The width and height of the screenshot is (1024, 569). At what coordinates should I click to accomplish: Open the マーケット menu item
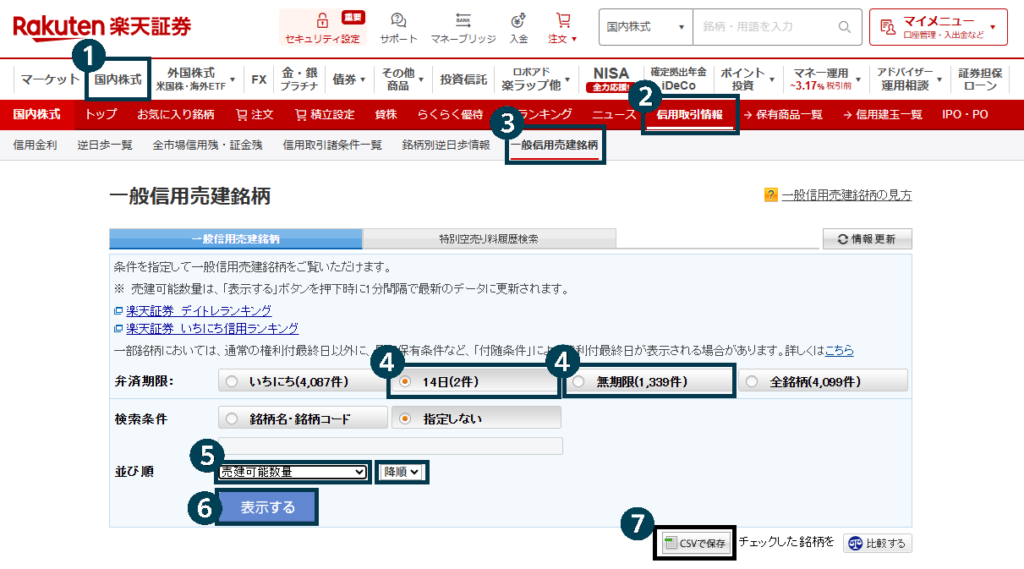[49, 79]
